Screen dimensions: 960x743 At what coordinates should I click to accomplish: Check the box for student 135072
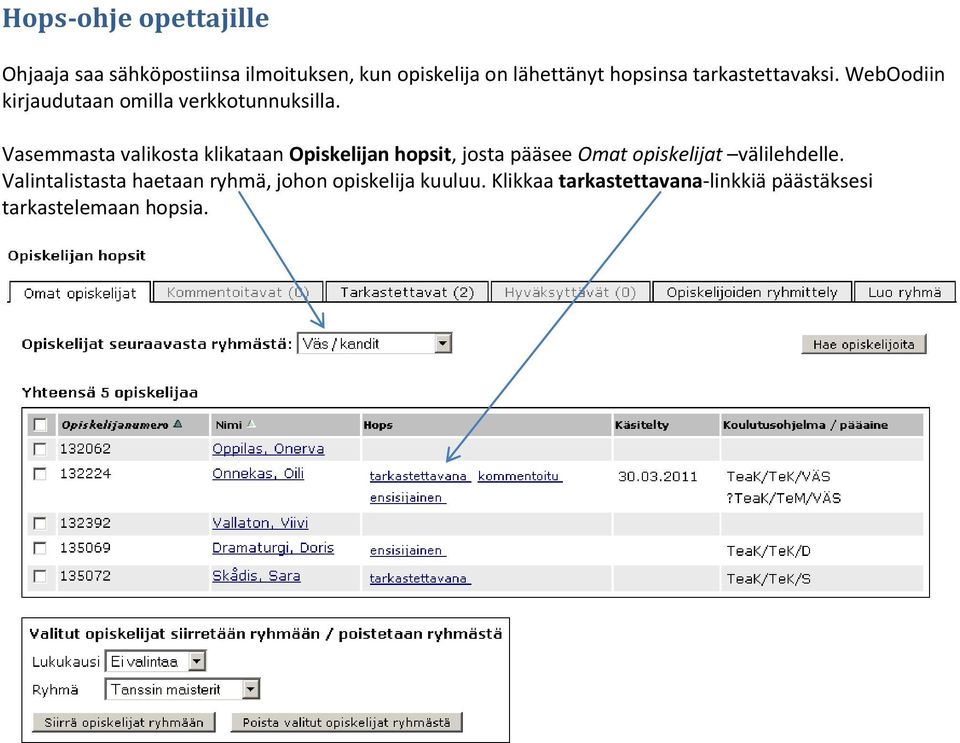pos(40,577)
